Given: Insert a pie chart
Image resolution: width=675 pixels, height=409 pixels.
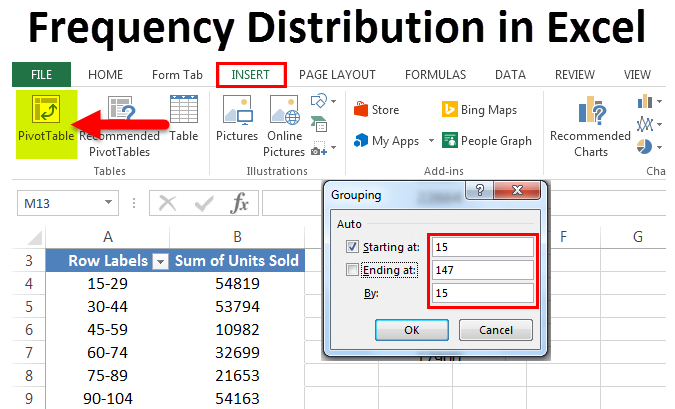Looking at the screenshot, I should [x=644, y=147].
